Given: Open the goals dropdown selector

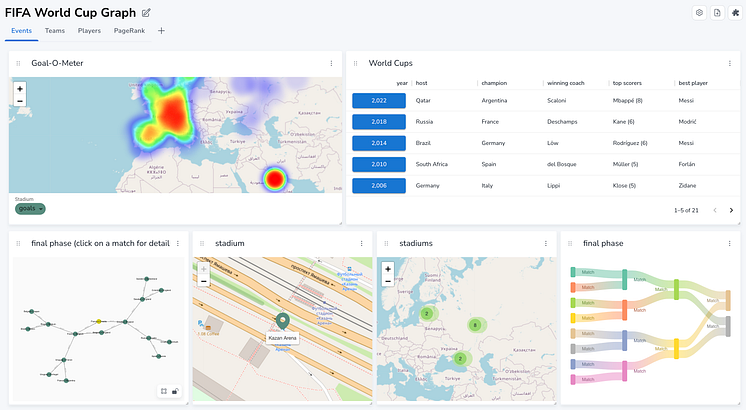Looking at the screenshot, I should pos(30,208).
